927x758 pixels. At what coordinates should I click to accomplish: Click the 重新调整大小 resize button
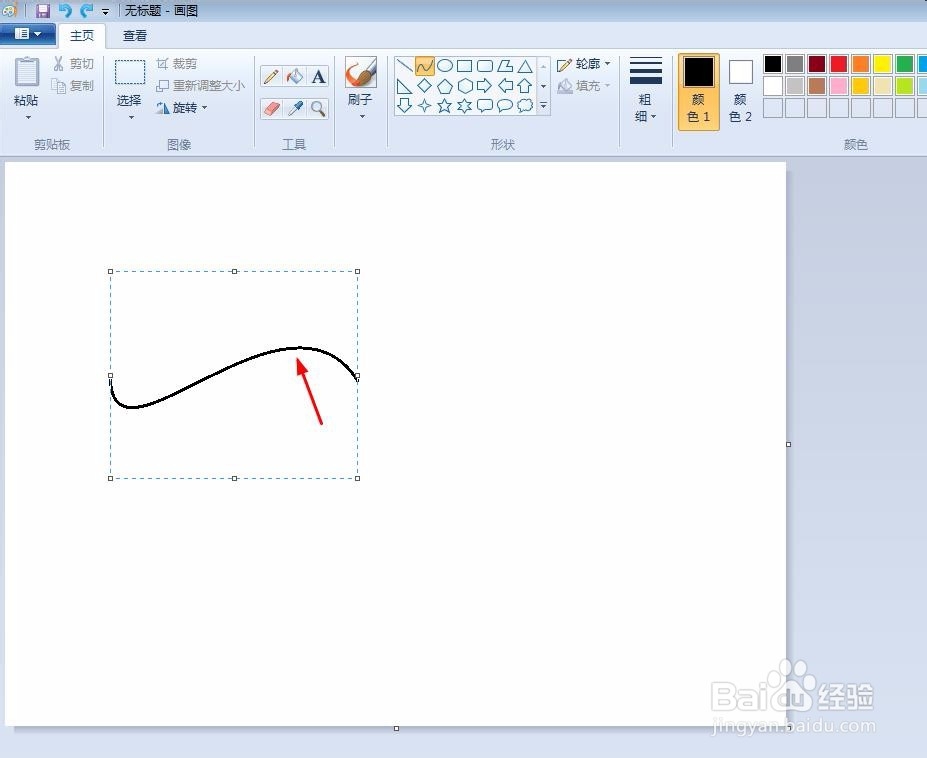(200, 86)
